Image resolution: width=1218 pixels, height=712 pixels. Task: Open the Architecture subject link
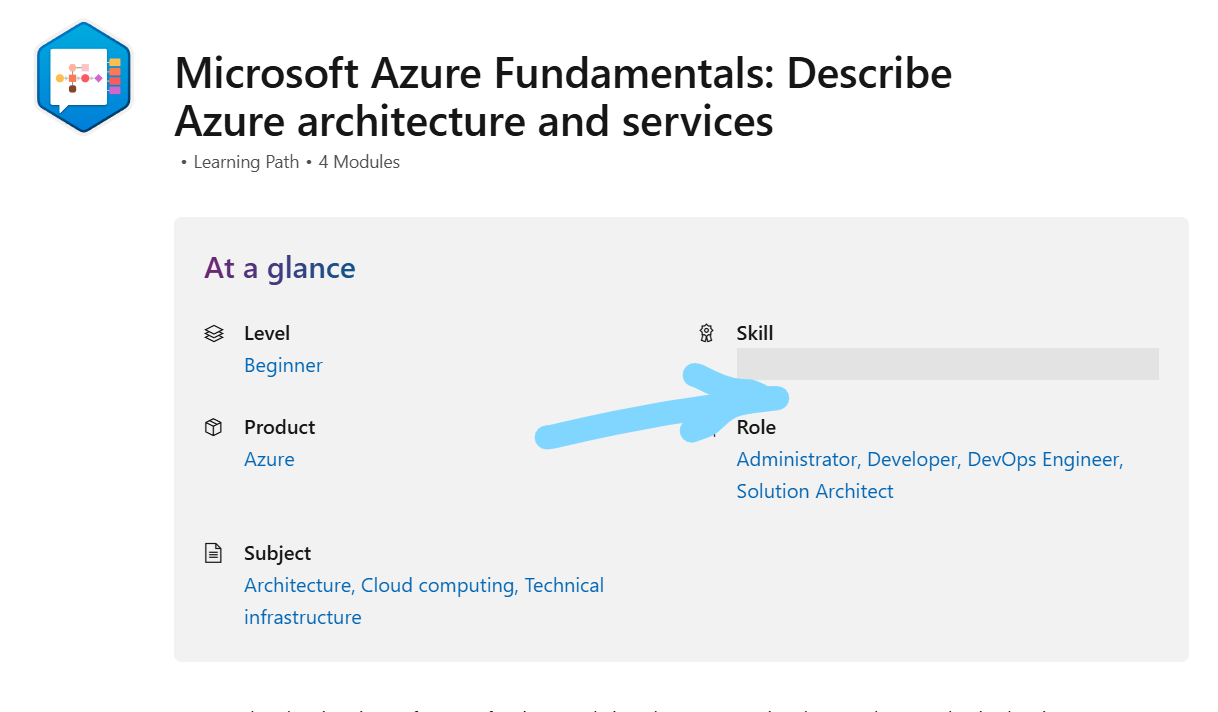298,585
